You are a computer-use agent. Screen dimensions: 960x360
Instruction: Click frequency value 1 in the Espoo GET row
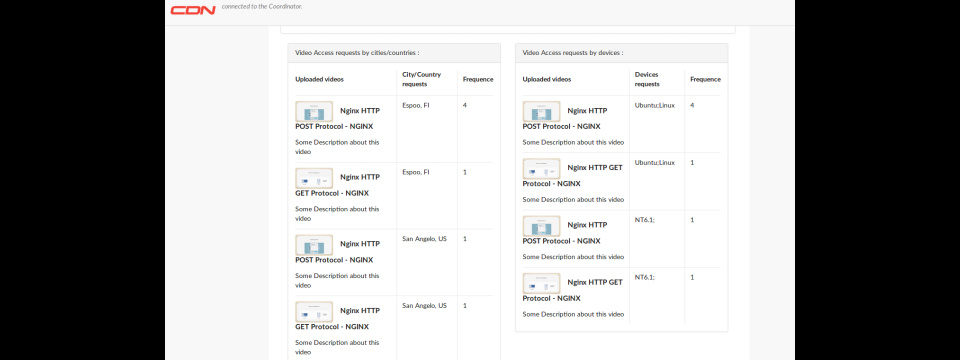465,172
